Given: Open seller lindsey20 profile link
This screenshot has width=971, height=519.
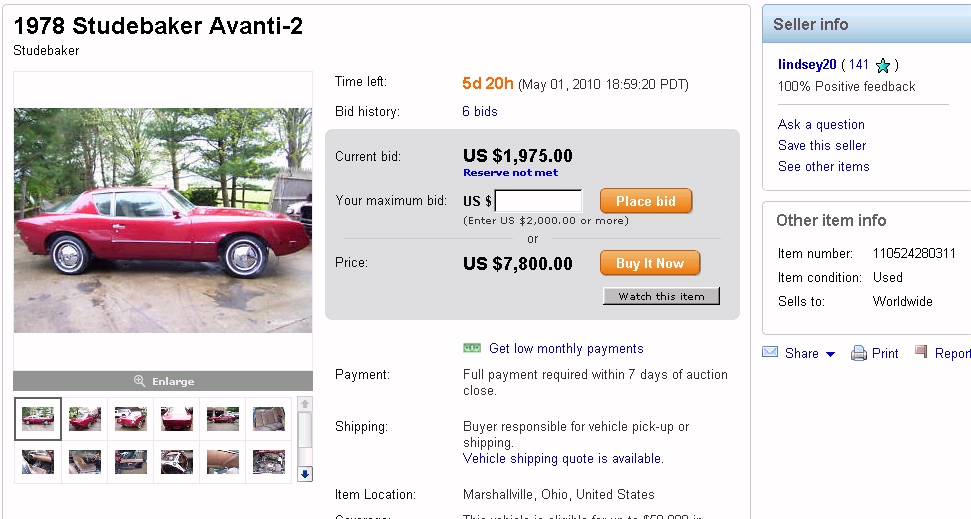Looking at the screenshot, I should 807,65.
